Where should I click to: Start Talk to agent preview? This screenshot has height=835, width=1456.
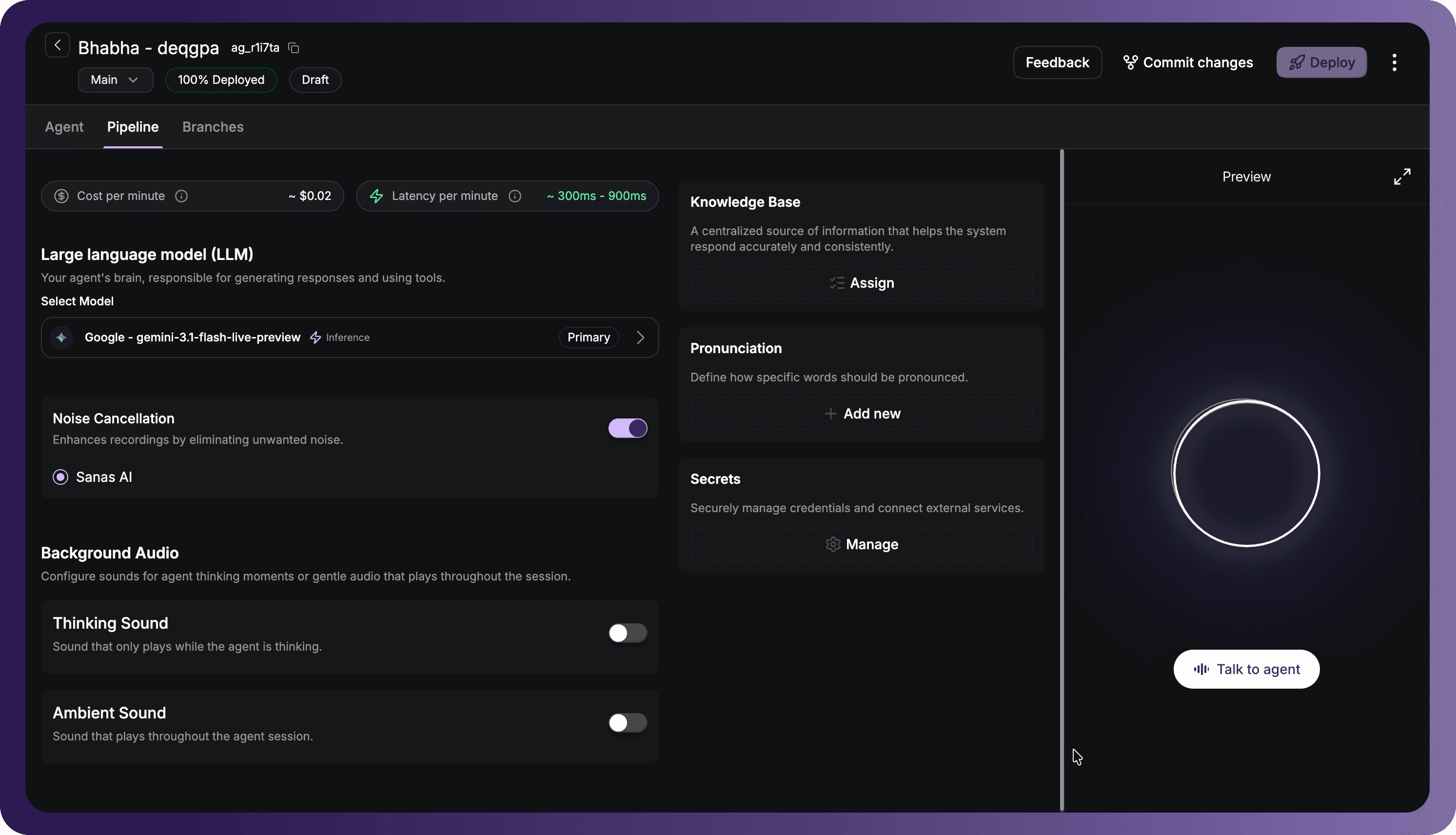tap(1246, 669)
